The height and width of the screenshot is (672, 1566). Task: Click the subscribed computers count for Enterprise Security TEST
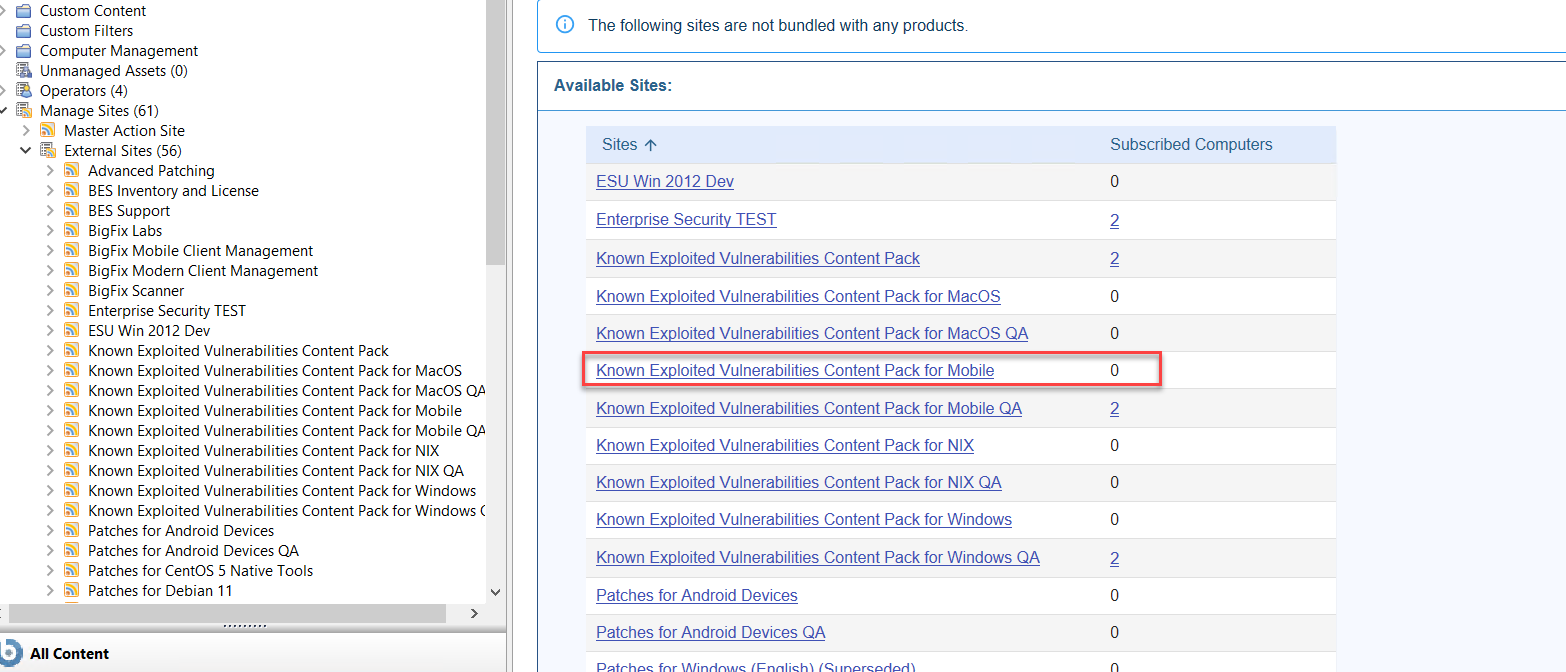pyautogui.click(x=1114, y=219)
